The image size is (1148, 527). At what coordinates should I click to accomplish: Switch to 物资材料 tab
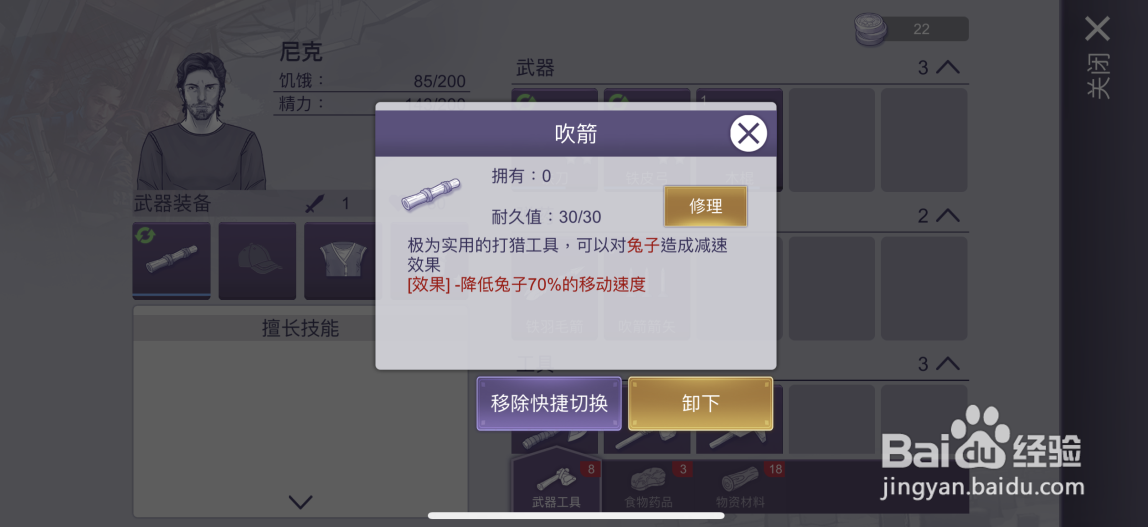[739, 487]
